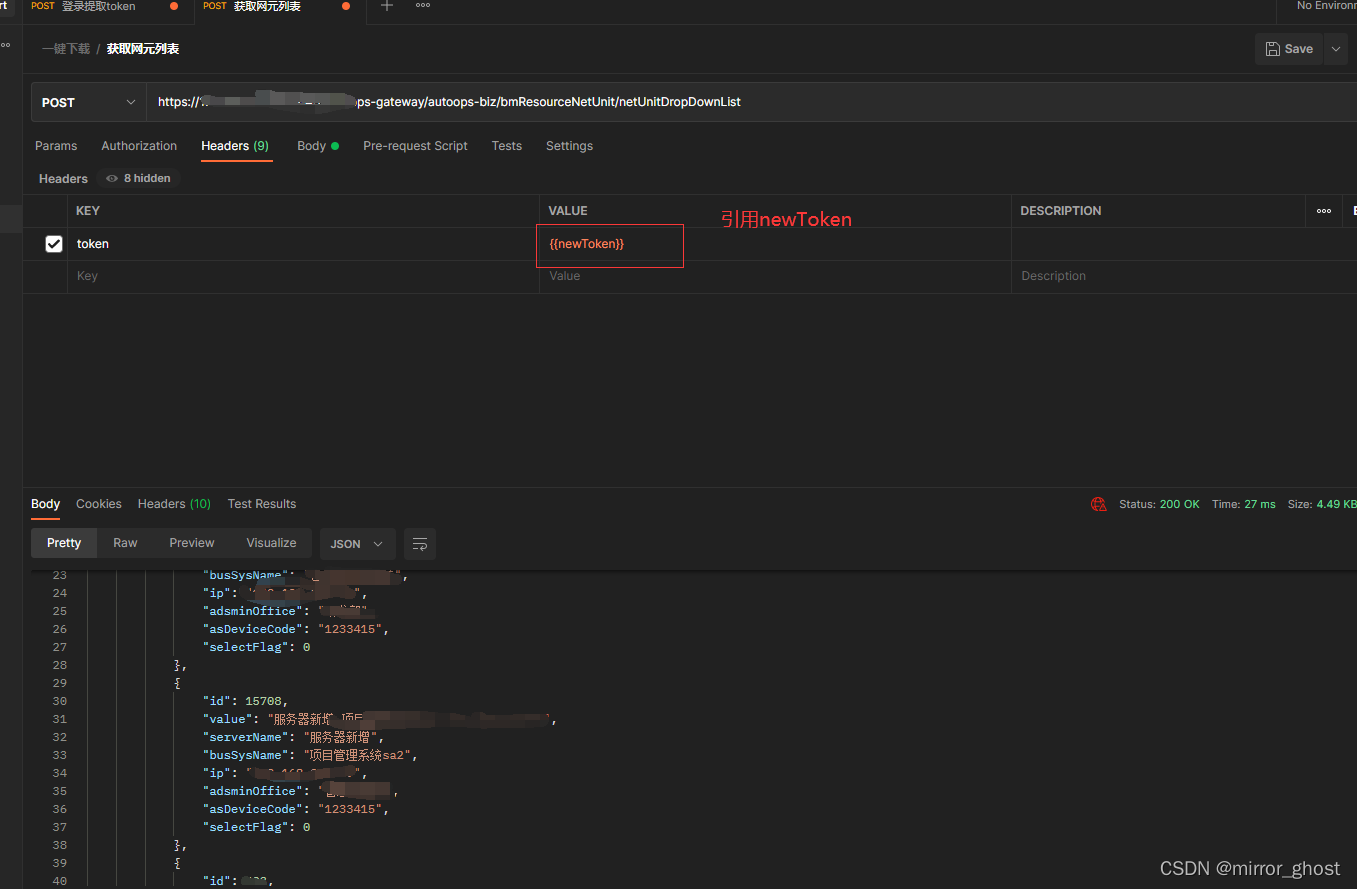The image size is (1357, 889).
Task: Open the Test Results tab
Action: (x=262, y=504)
